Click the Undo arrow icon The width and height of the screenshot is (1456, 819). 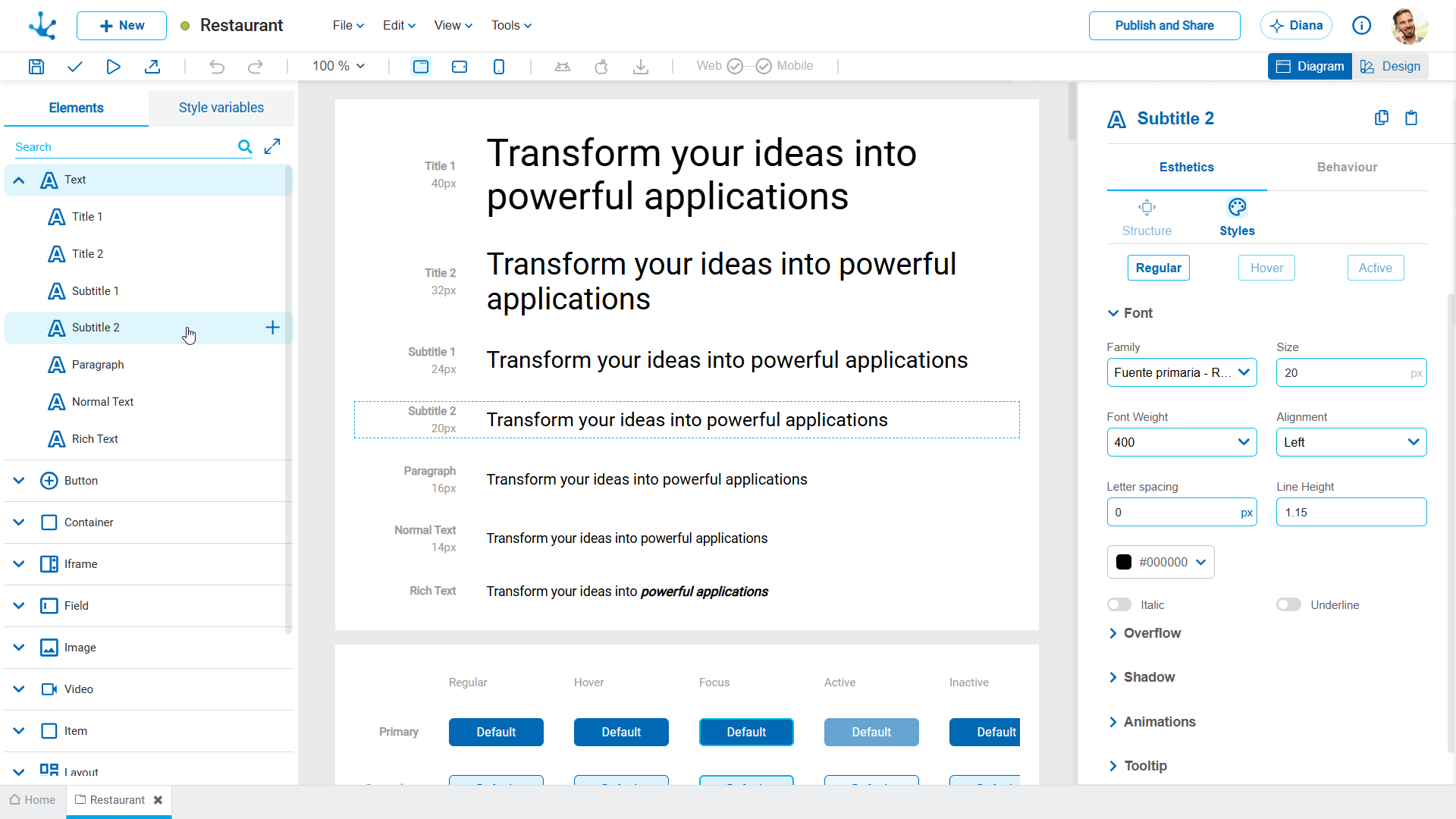coord(217,67)
